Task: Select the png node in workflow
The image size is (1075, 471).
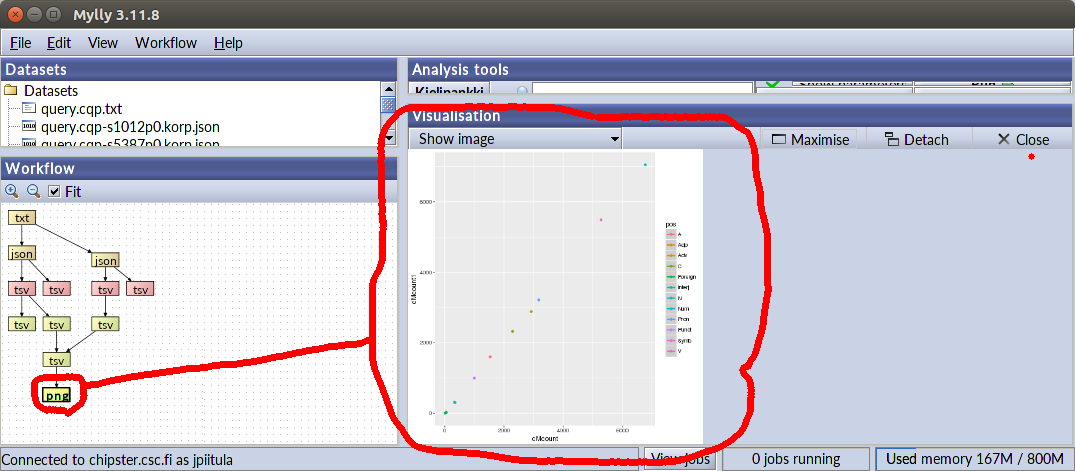Action: click(57, 395)
